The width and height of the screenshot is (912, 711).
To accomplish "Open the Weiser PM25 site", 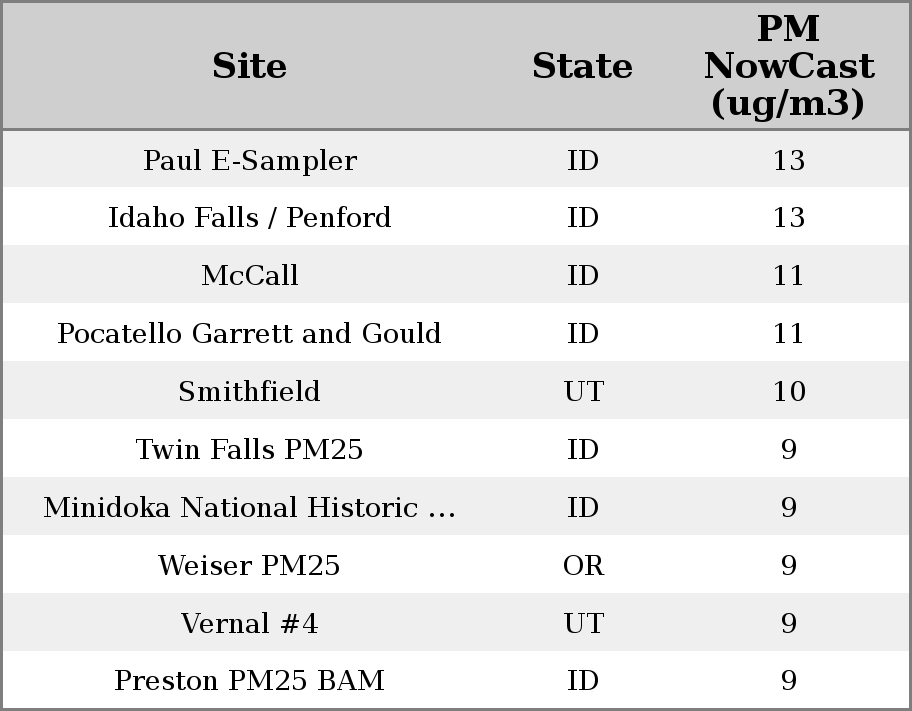I will coord(250,566).
